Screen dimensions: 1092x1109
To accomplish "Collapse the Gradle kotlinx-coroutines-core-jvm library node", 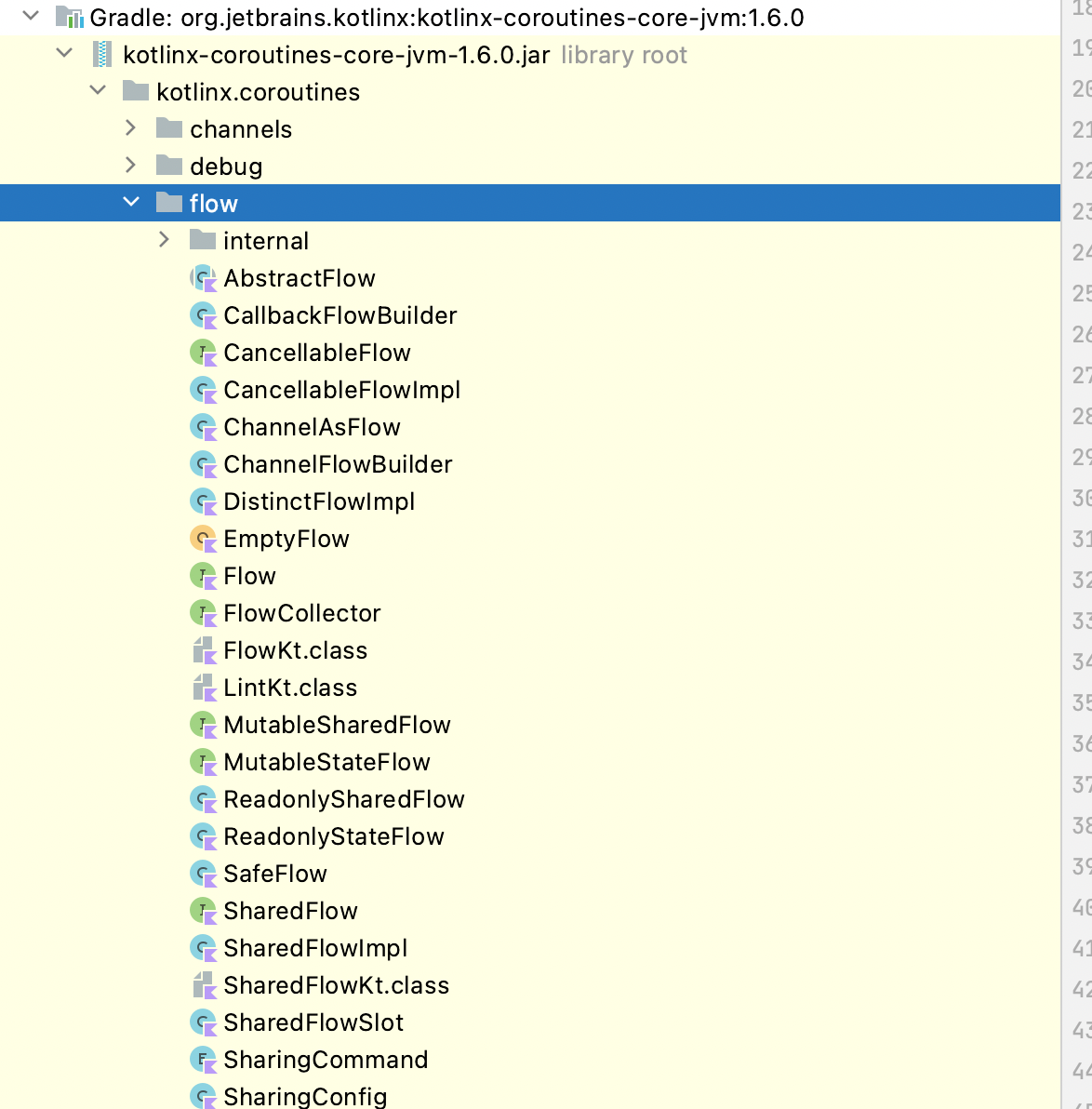I will tap(31, 16).
